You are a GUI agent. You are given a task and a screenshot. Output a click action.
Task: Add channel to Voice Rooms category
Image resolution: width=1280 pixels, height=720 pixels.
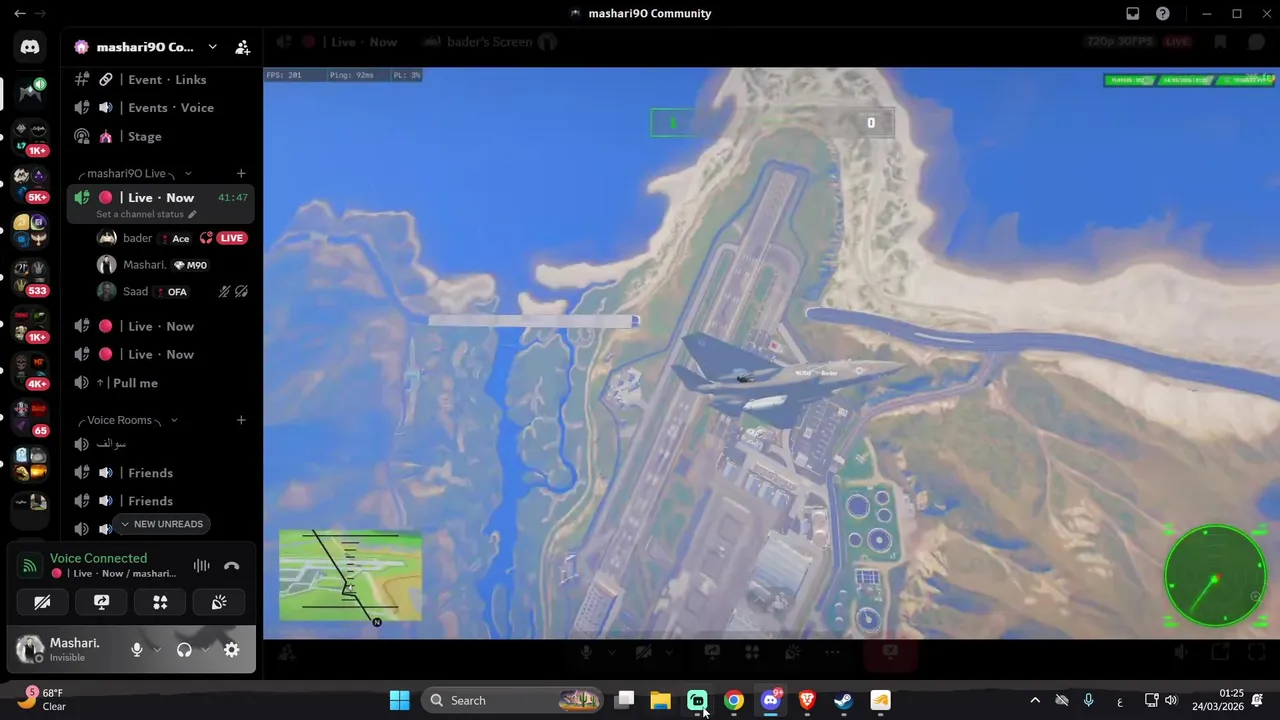coord(241,420)
